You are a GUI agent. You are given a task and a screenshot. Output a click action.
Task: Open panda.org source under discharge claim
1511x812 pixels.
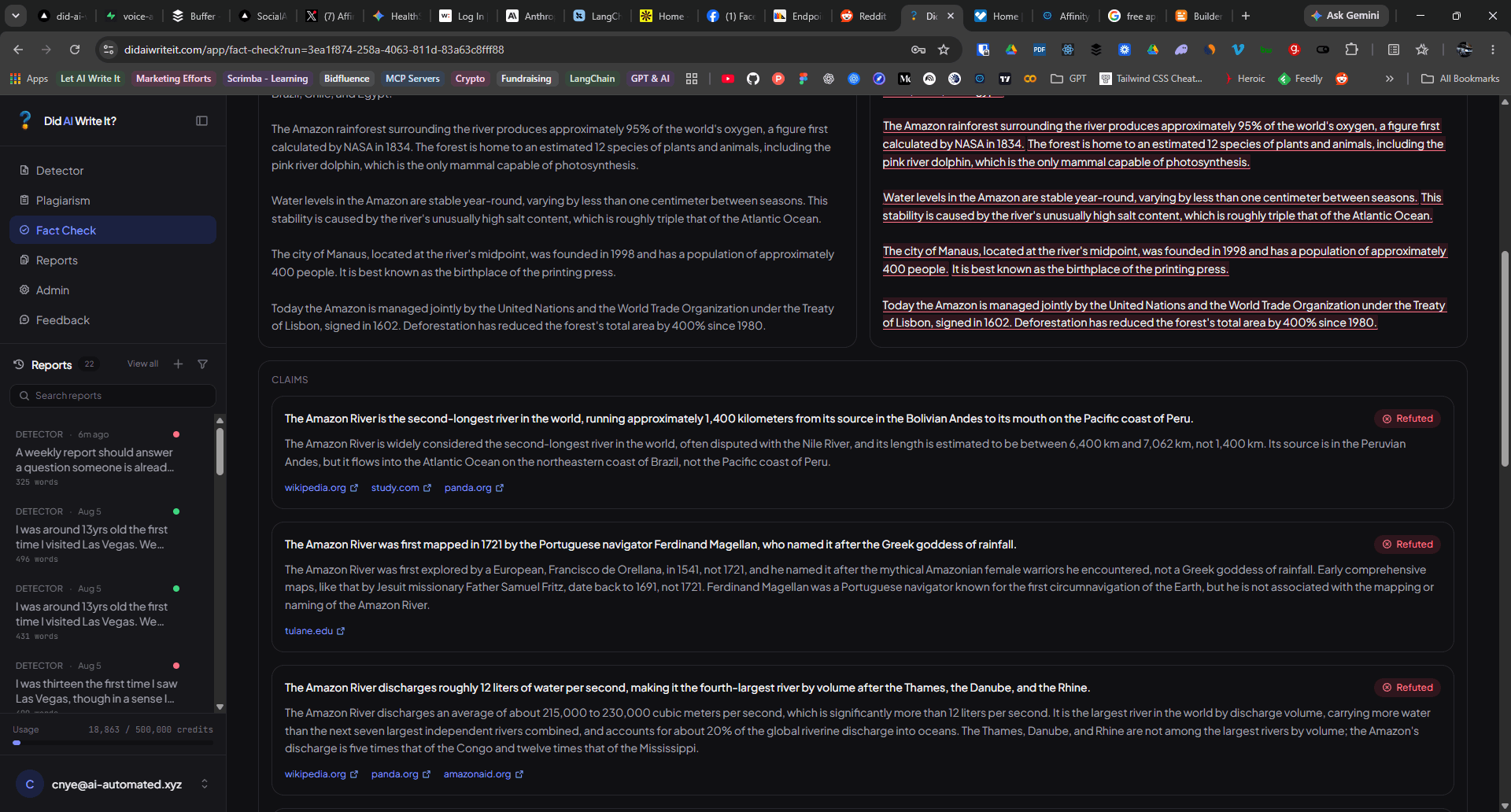[401, 774]
